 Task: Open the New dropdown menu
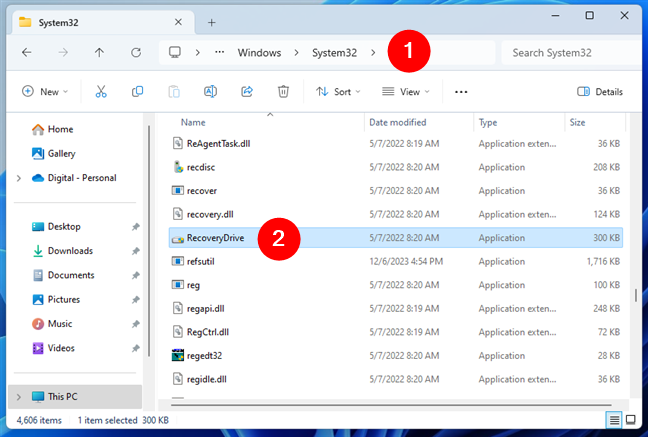[x=45, y=91]
